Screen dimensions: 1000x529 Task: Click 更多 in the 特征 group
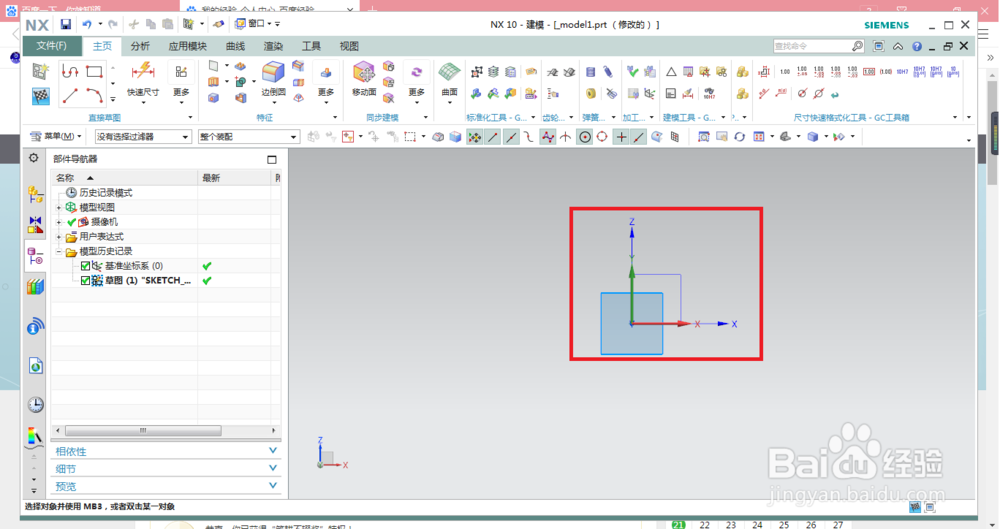pos(326,82)
